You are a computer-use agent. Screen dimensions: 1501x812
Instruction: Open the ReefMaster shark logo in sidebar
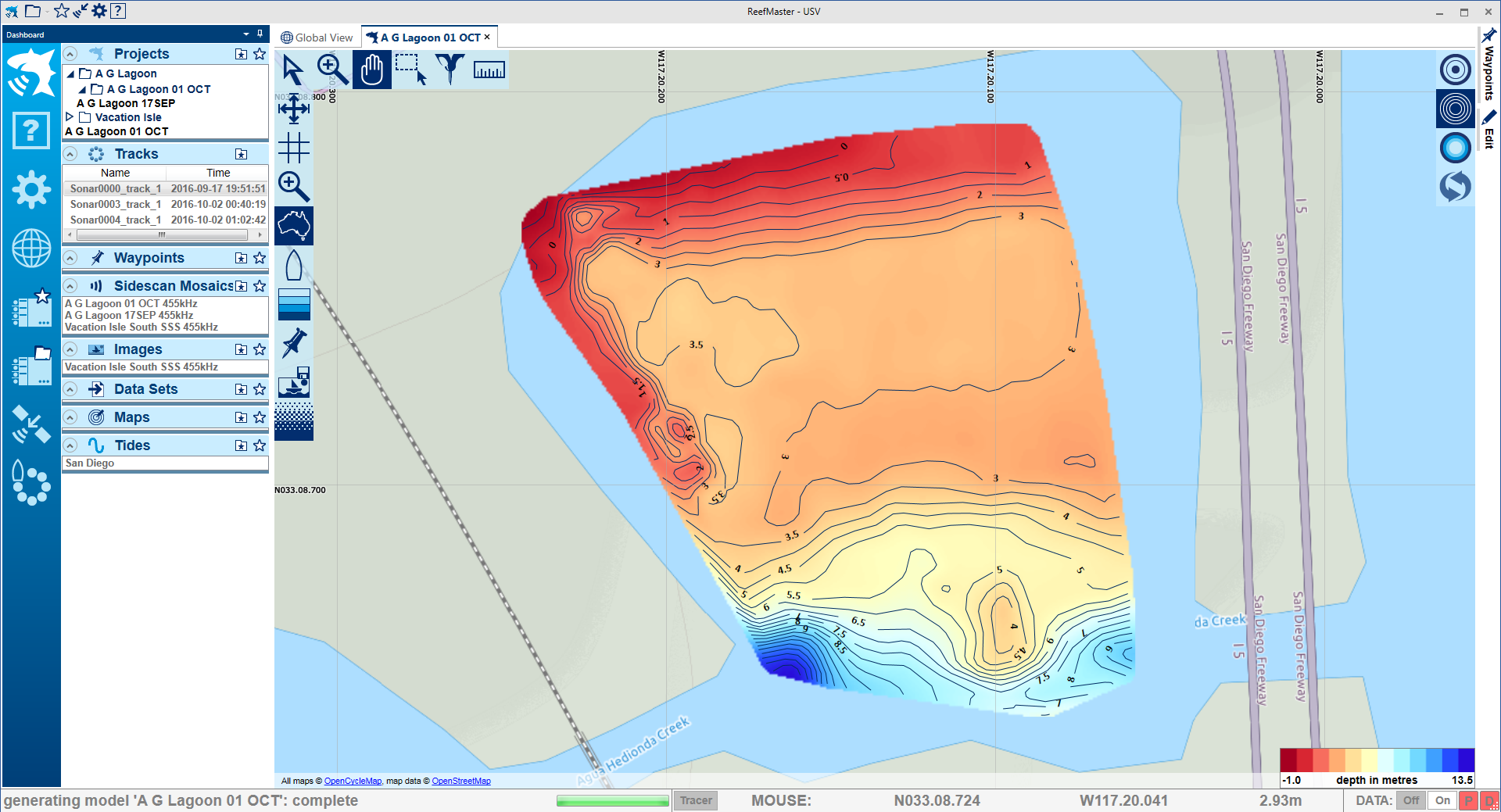31,73
